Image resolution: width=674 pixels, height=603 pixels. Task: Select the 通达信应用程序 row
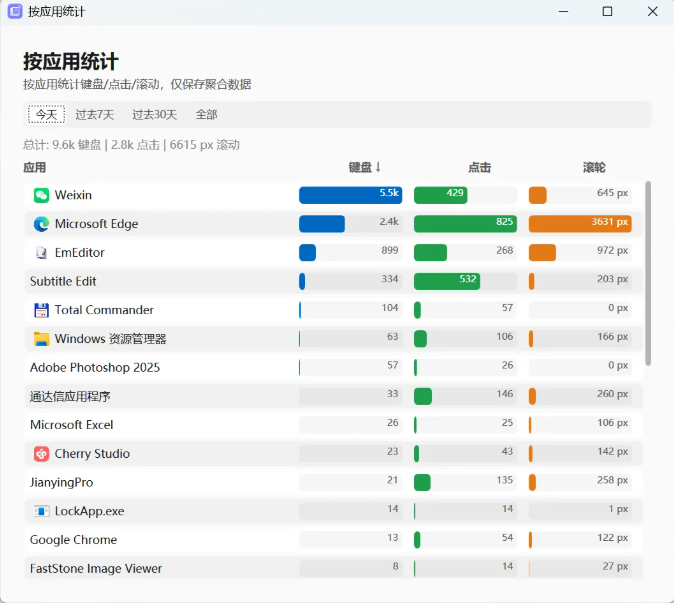click(x=334, y=396)
